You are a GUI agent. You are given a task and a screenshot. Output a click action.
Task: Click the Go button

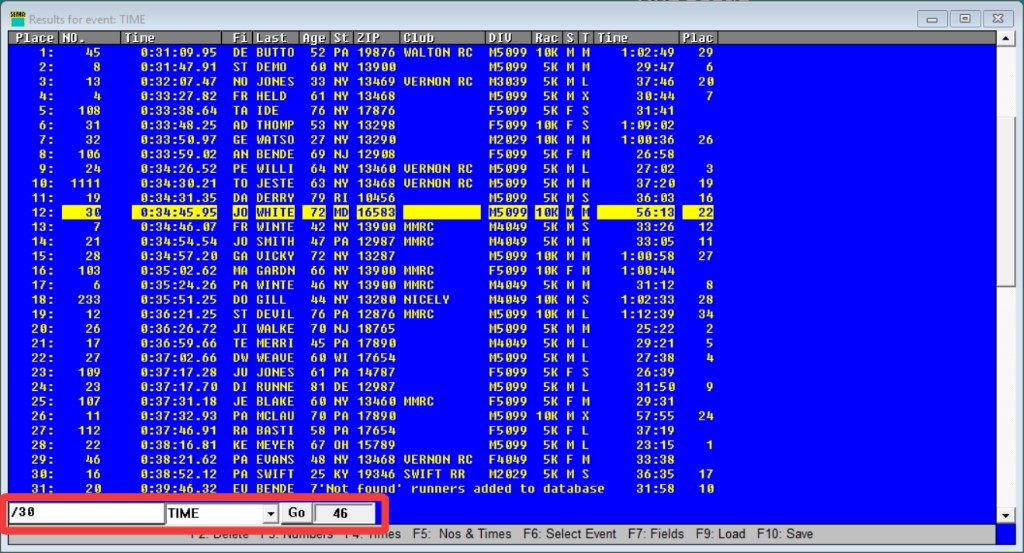(x=296, y=513)
